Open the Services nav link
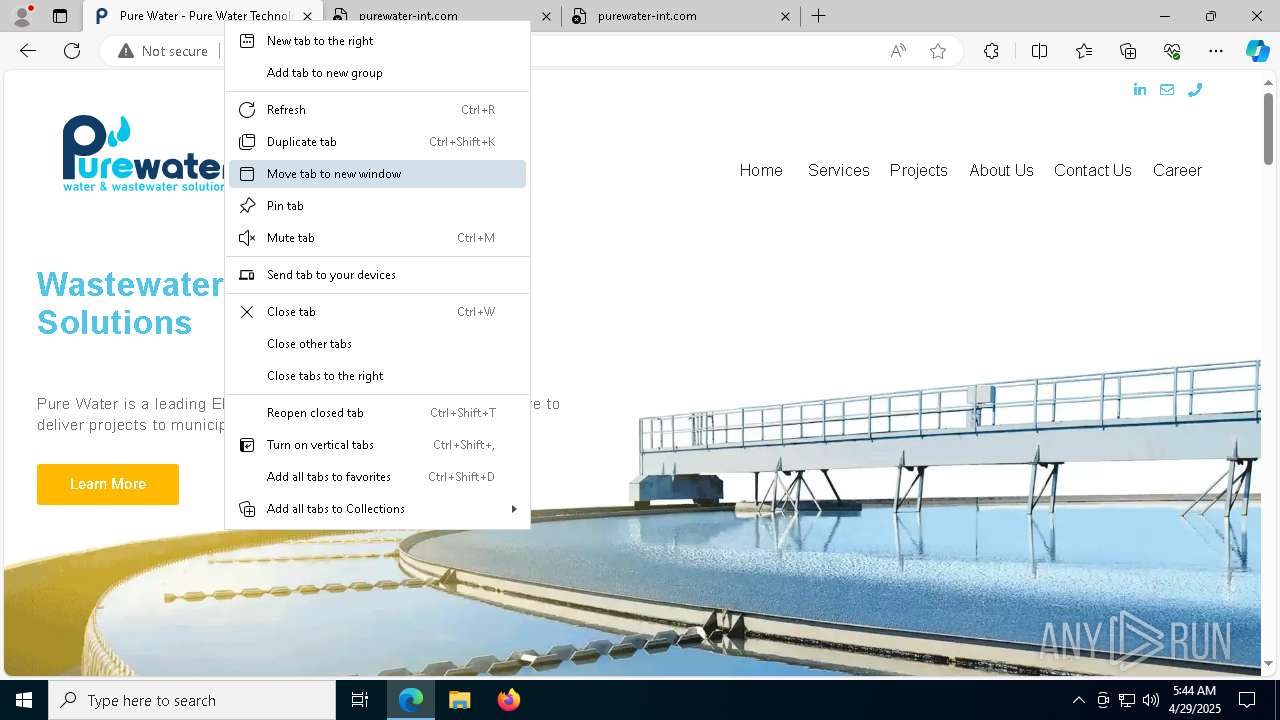 point(839,170)
